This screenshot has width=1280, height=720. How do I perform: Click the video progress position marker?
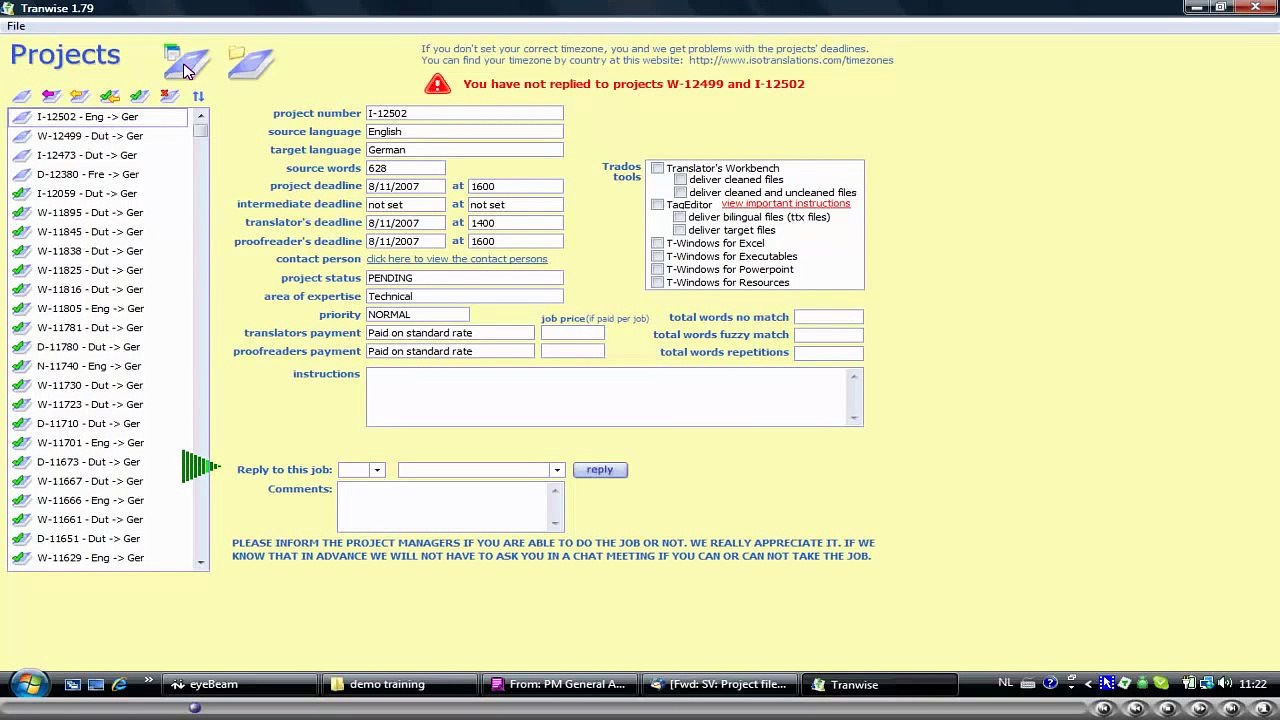195,708
